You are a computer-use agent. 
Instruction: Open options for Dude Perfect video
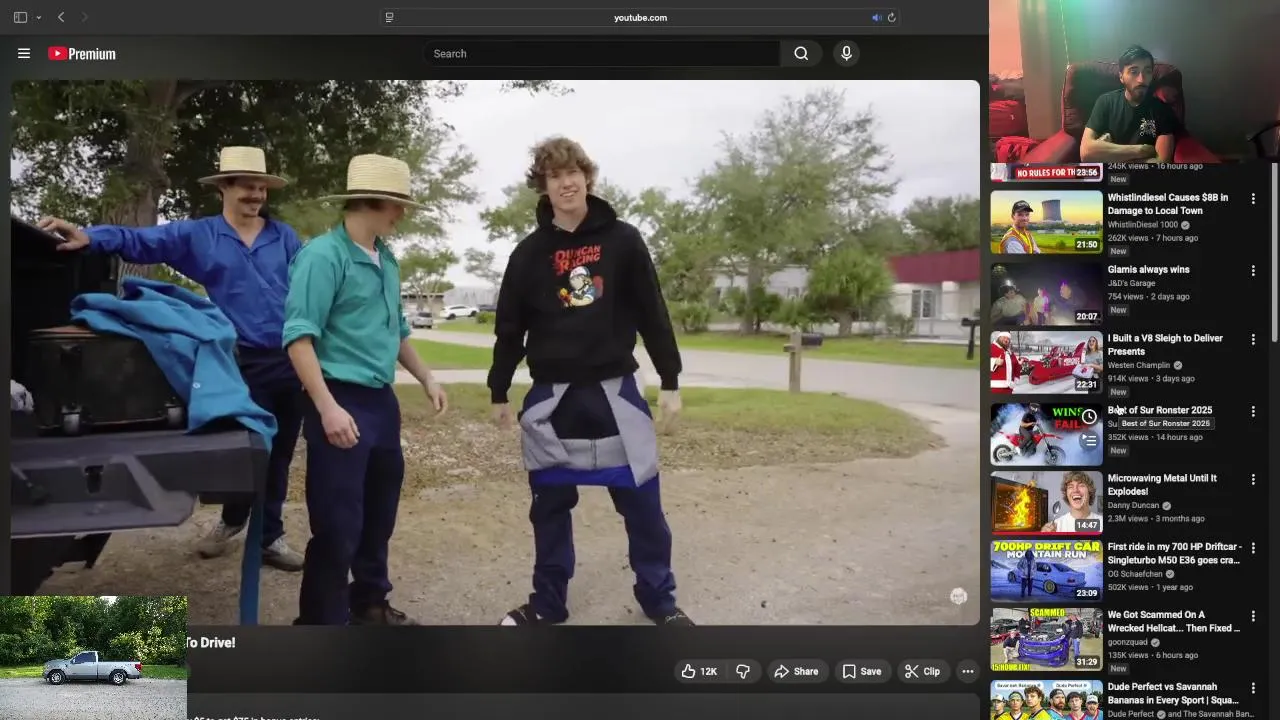pos(1253,689)
